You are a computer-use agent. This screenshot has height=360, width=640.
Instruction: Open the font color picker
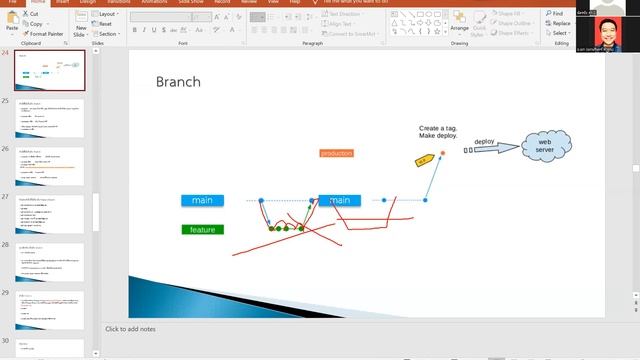233,30
